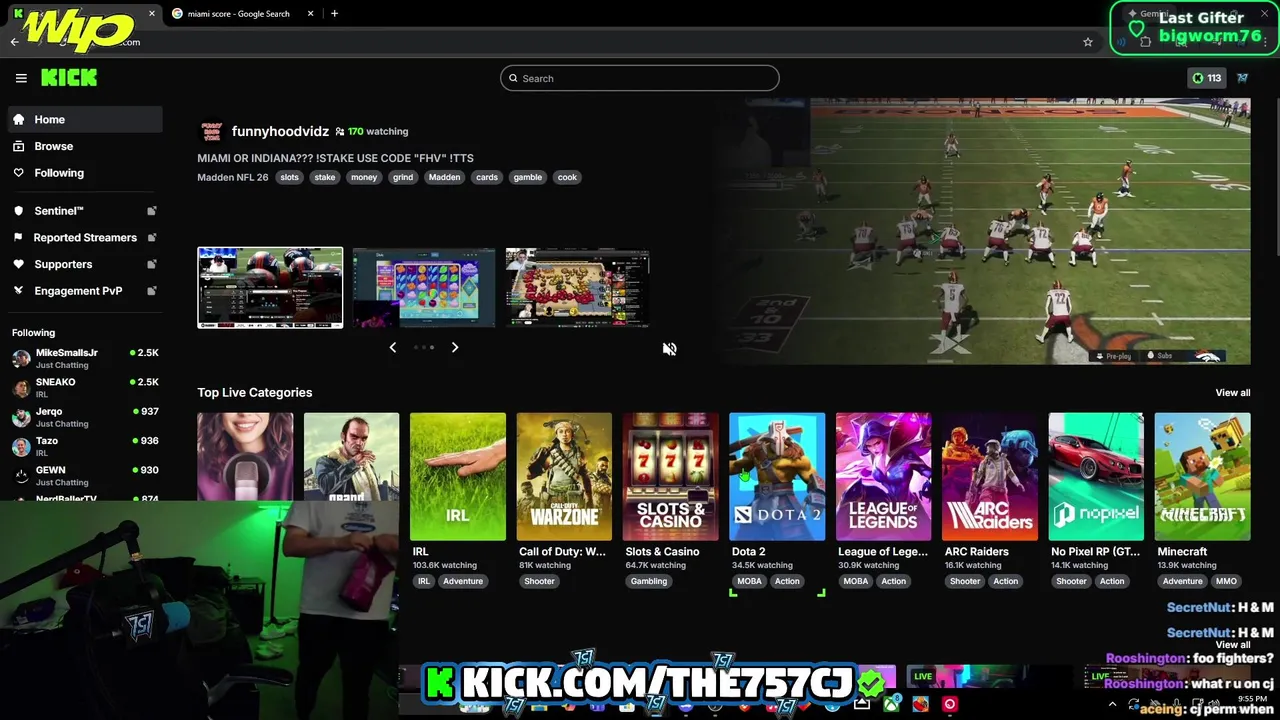Viewport: 1280px width, 720px height.
Task: Open the Madden NFL 26 category link
Action: point(233,177)
